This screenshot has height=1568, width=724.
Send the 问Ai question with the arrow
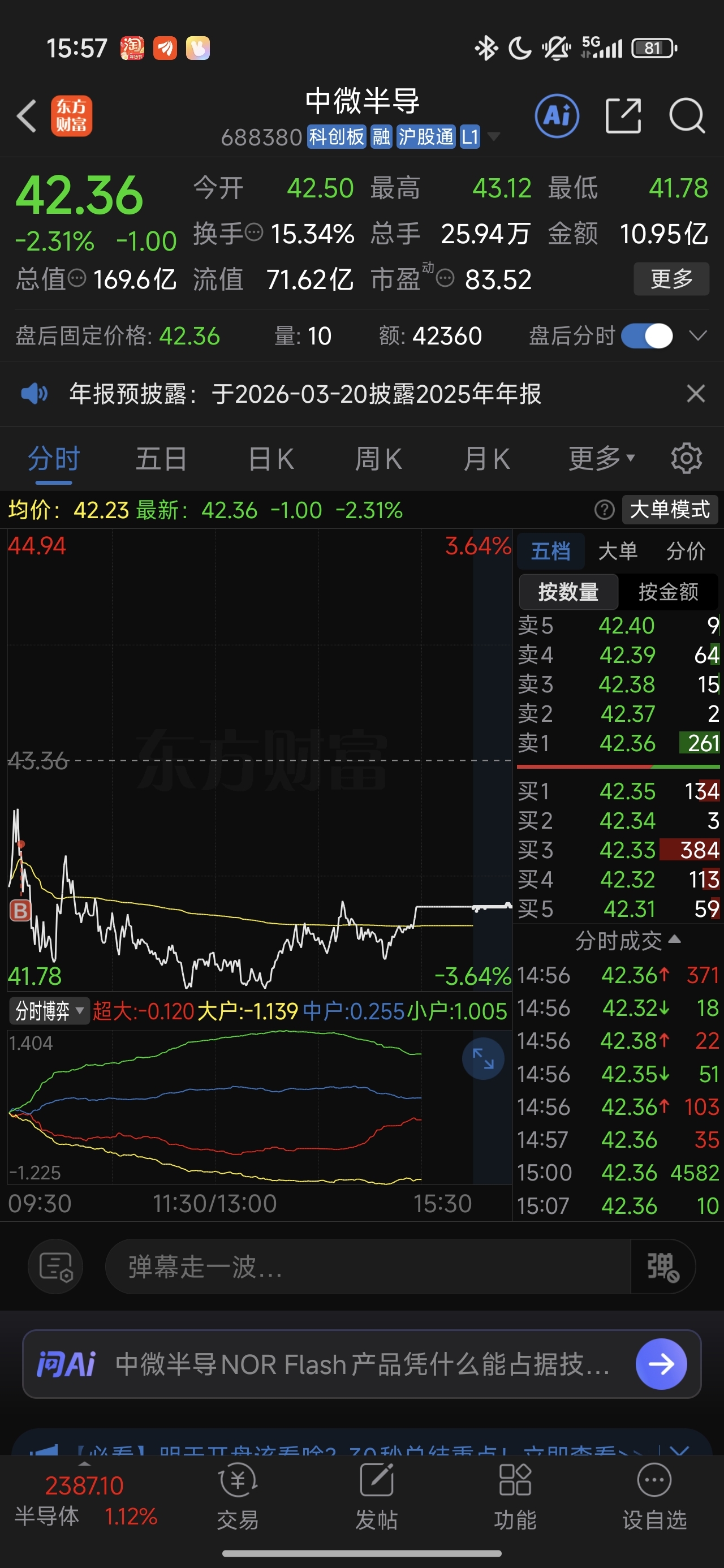pos(661,1363)
